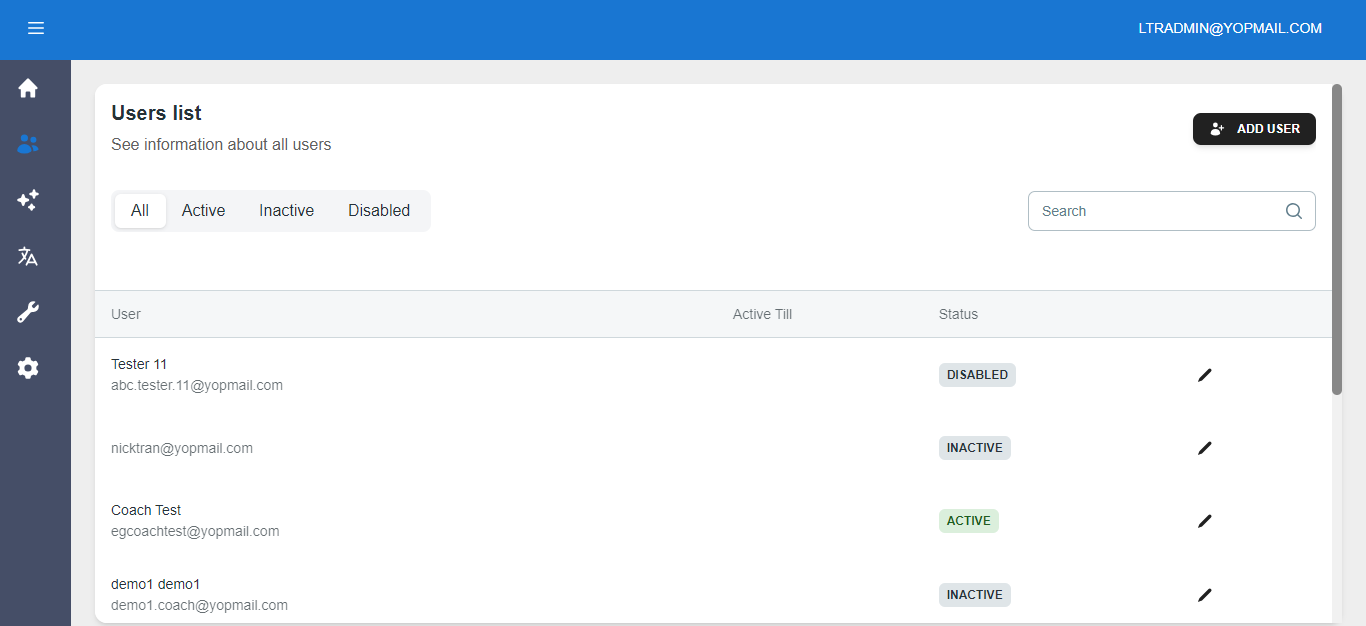Select abc.tester.11@yopmail.com email text
1366x626 pixels.
point(197,385)
